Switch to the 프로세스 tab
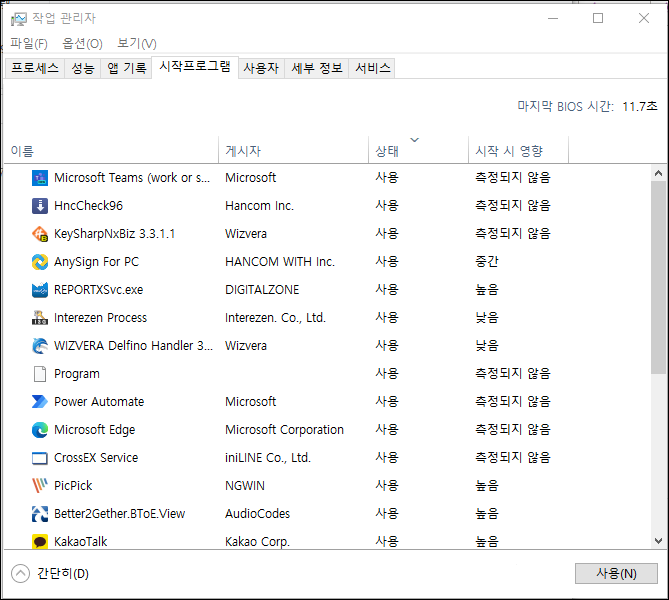The height and width of the screenshot is (600, 669). (x=35, y=68)
